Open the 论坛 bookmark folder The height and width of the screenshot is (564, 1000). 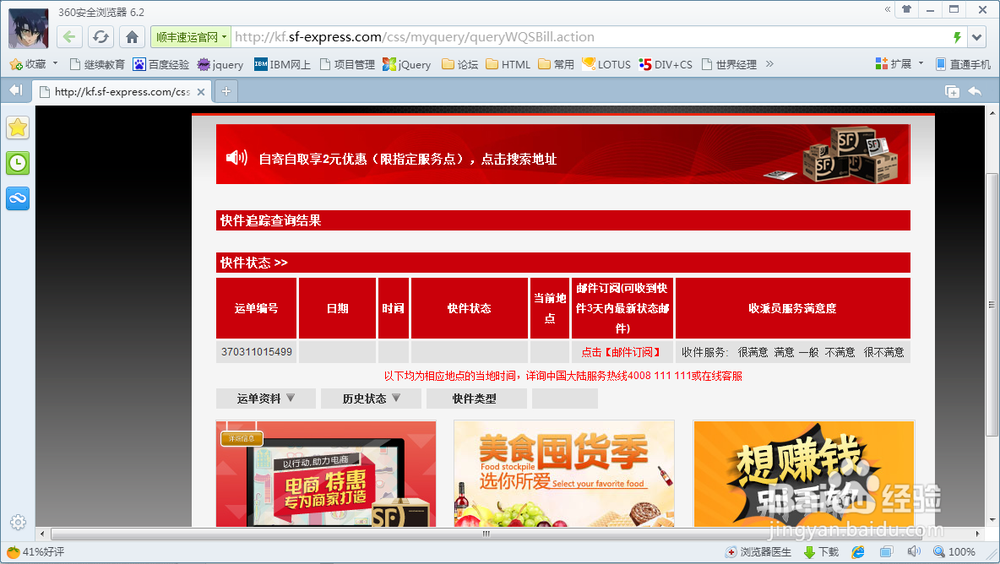point(460,64)
